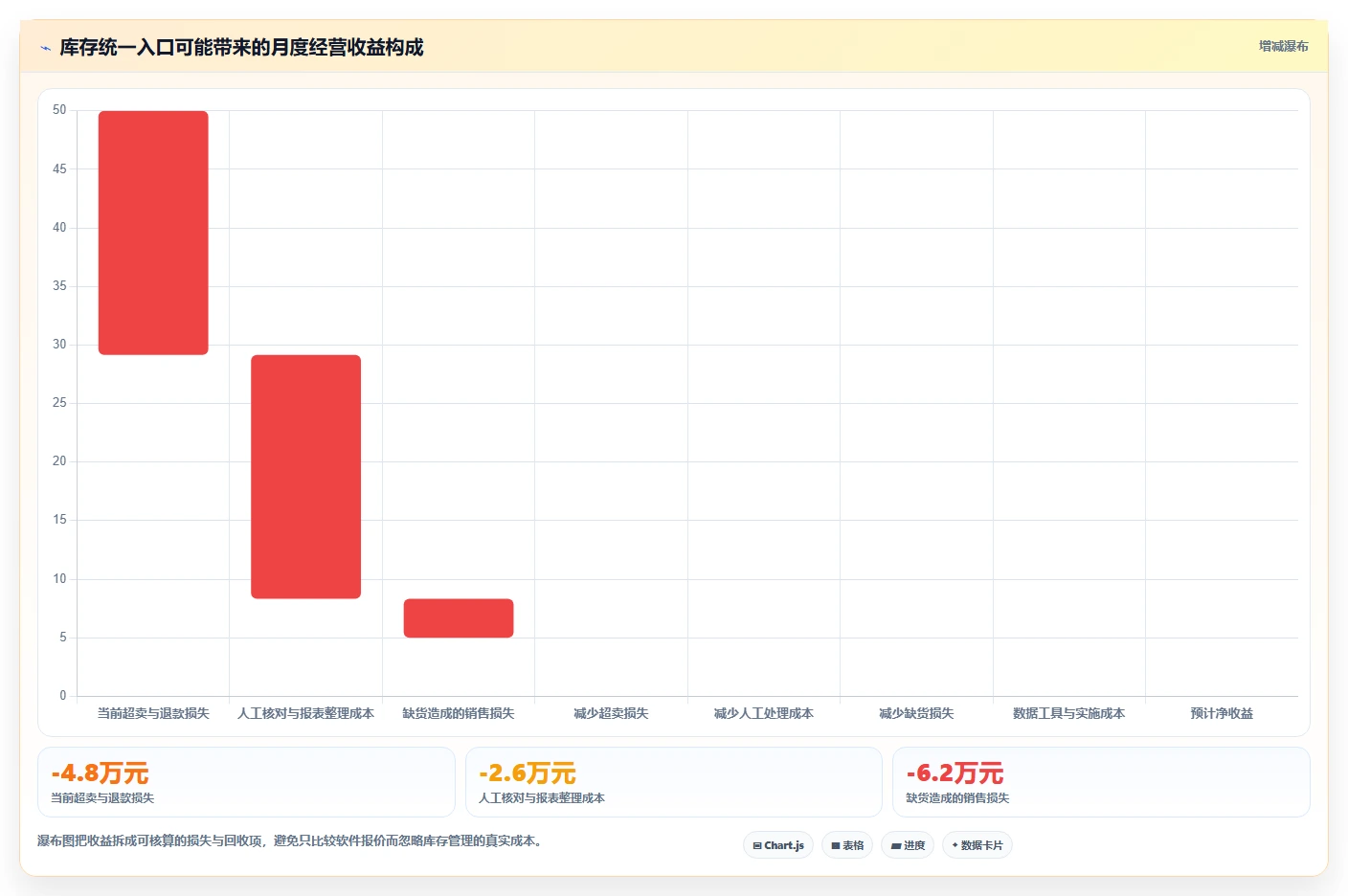Click the red bar for 当前超卖与退款损失
This screenshot has width=1348, height=896.
[153, 233]
